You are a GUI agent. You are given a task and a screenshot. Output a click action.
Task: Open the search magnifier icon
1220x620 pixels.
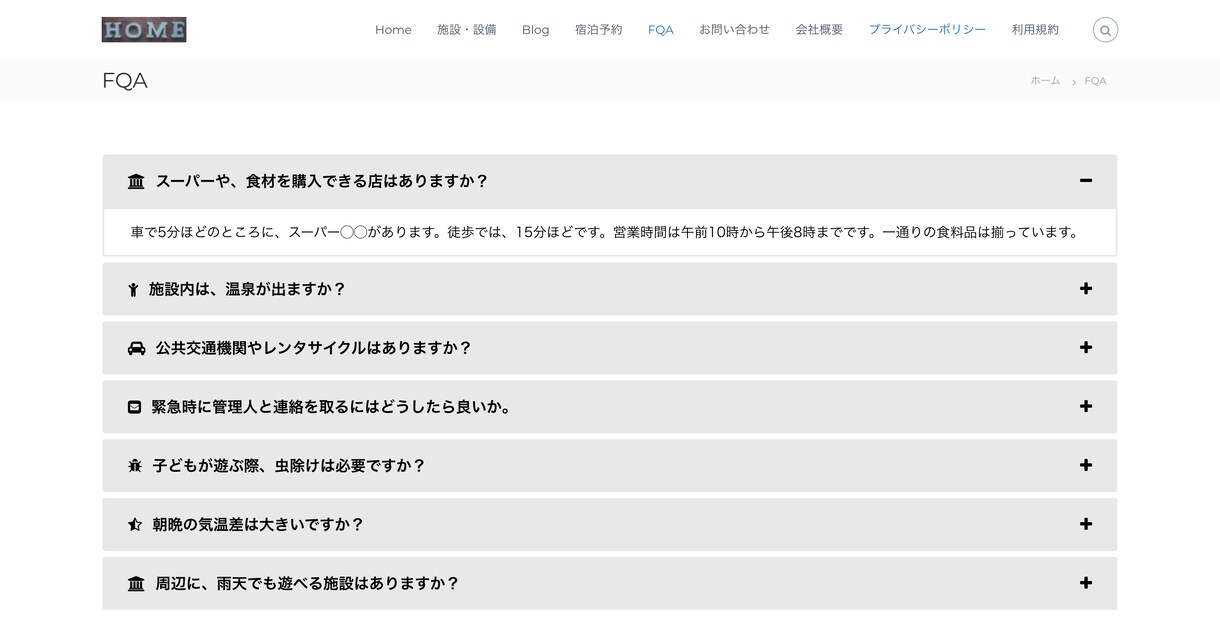coord(1105,30)
